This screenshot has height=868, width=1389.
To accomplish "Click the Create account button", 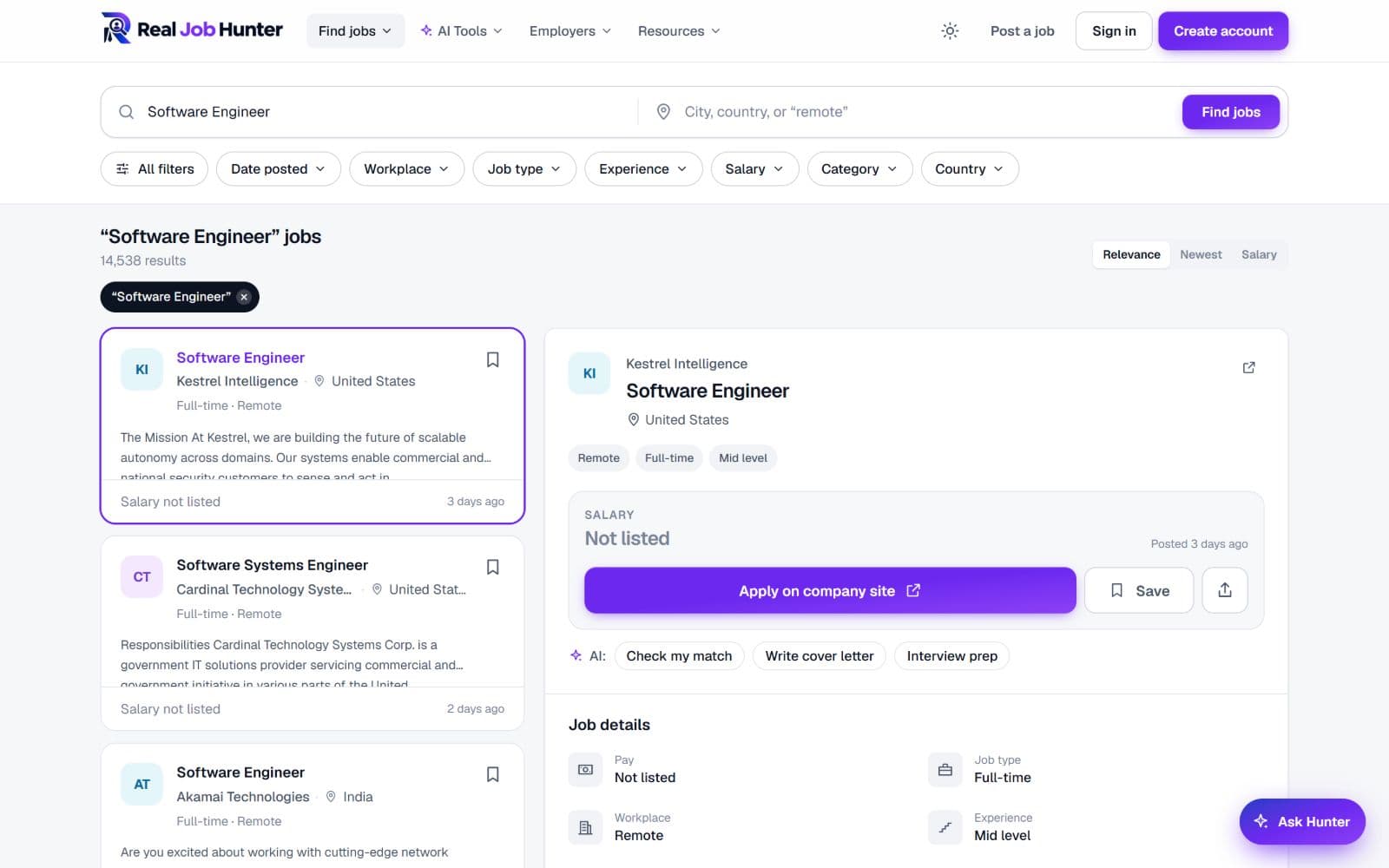I will tap(1223, 31).
